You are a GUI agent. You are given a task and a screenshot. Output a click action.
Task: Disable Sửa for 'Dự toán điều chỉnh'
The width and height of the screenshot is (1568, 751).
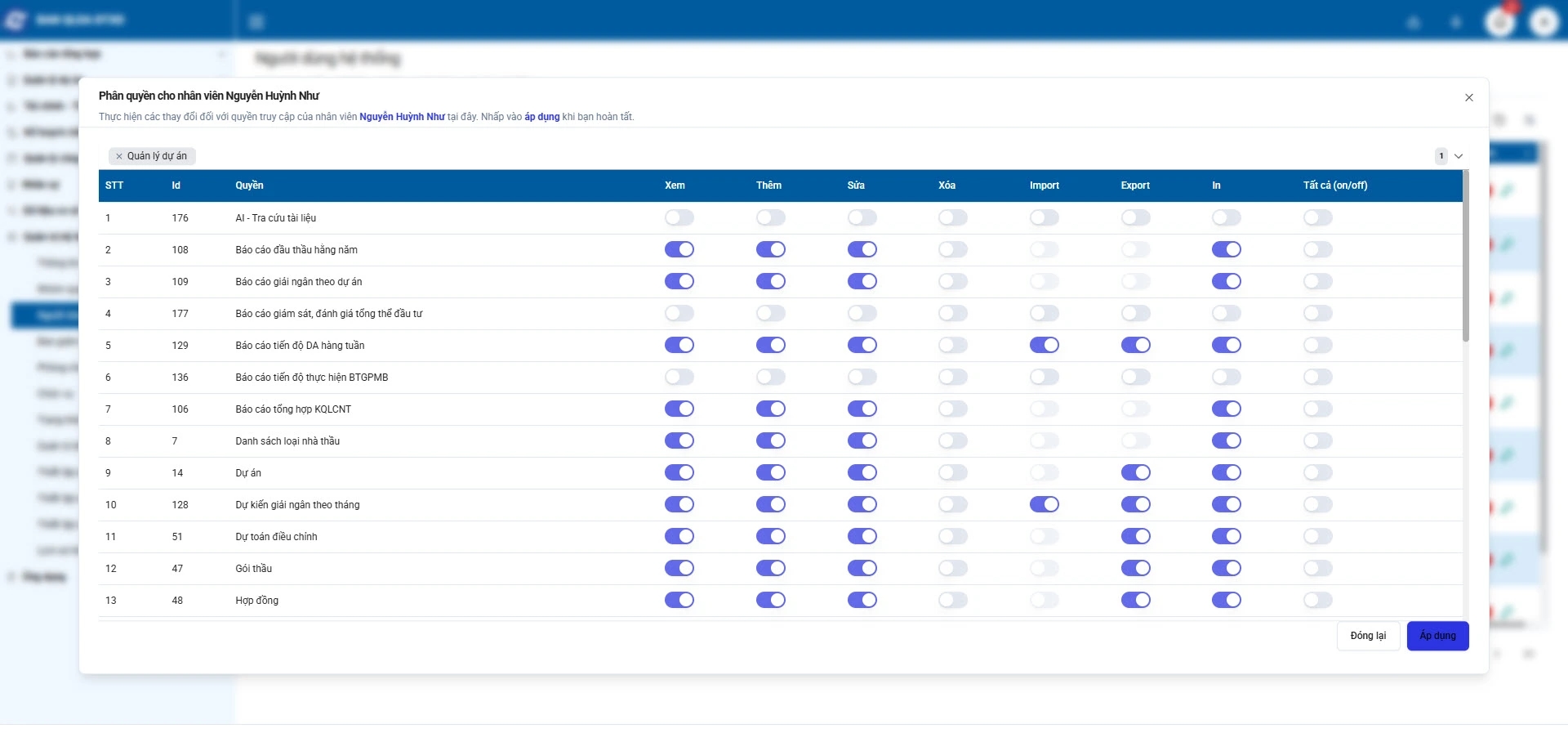pos(862,537)
